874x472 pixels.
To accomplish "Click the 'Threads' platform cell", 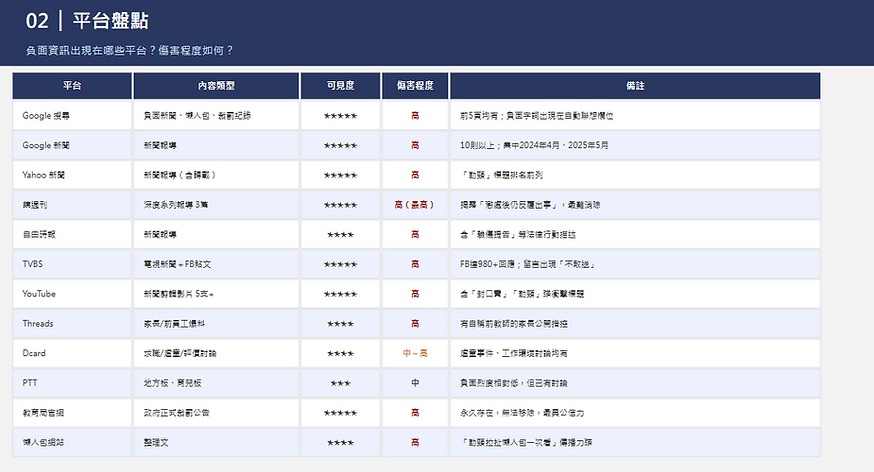I will [x=72, y=324].
